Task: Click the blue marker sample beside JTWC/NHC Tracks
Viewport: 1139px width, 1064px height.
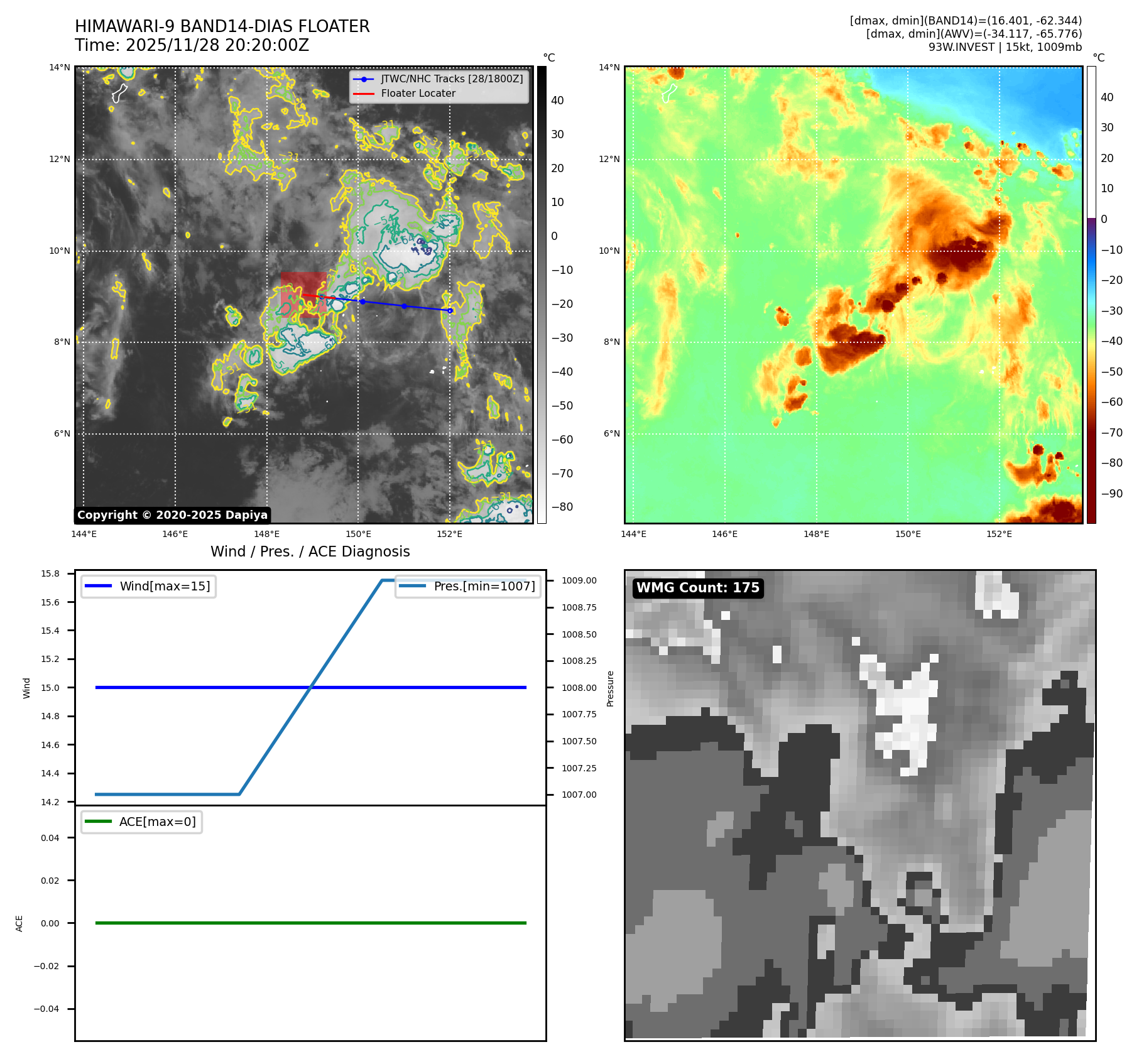Action: pyautogui.click(x=364, y=79)
